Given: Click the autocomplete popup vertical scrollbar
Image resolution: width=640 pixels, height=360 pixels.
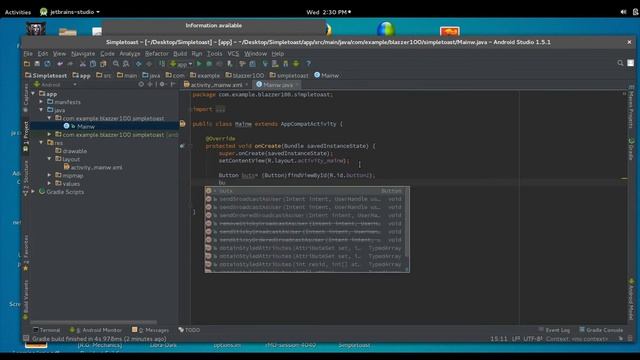Looking at the screenshot, I should (x=407, y=222).
